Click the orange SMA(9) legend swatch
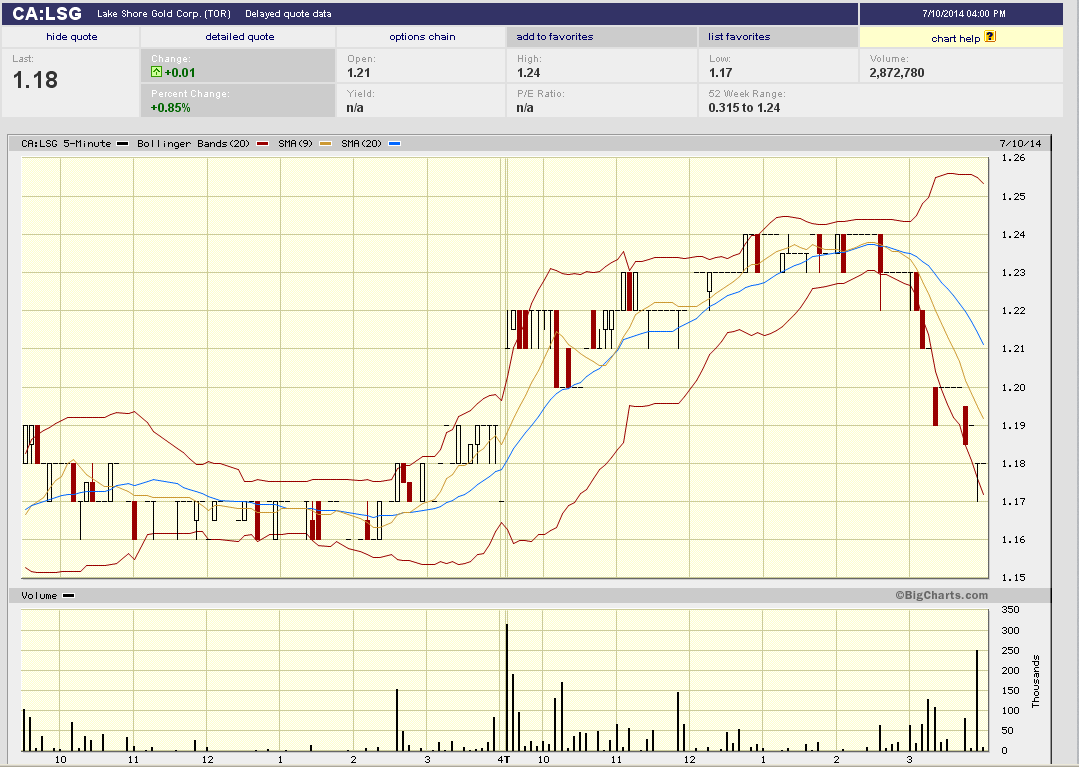The image size is (1079, 767). tap(325, 144)
